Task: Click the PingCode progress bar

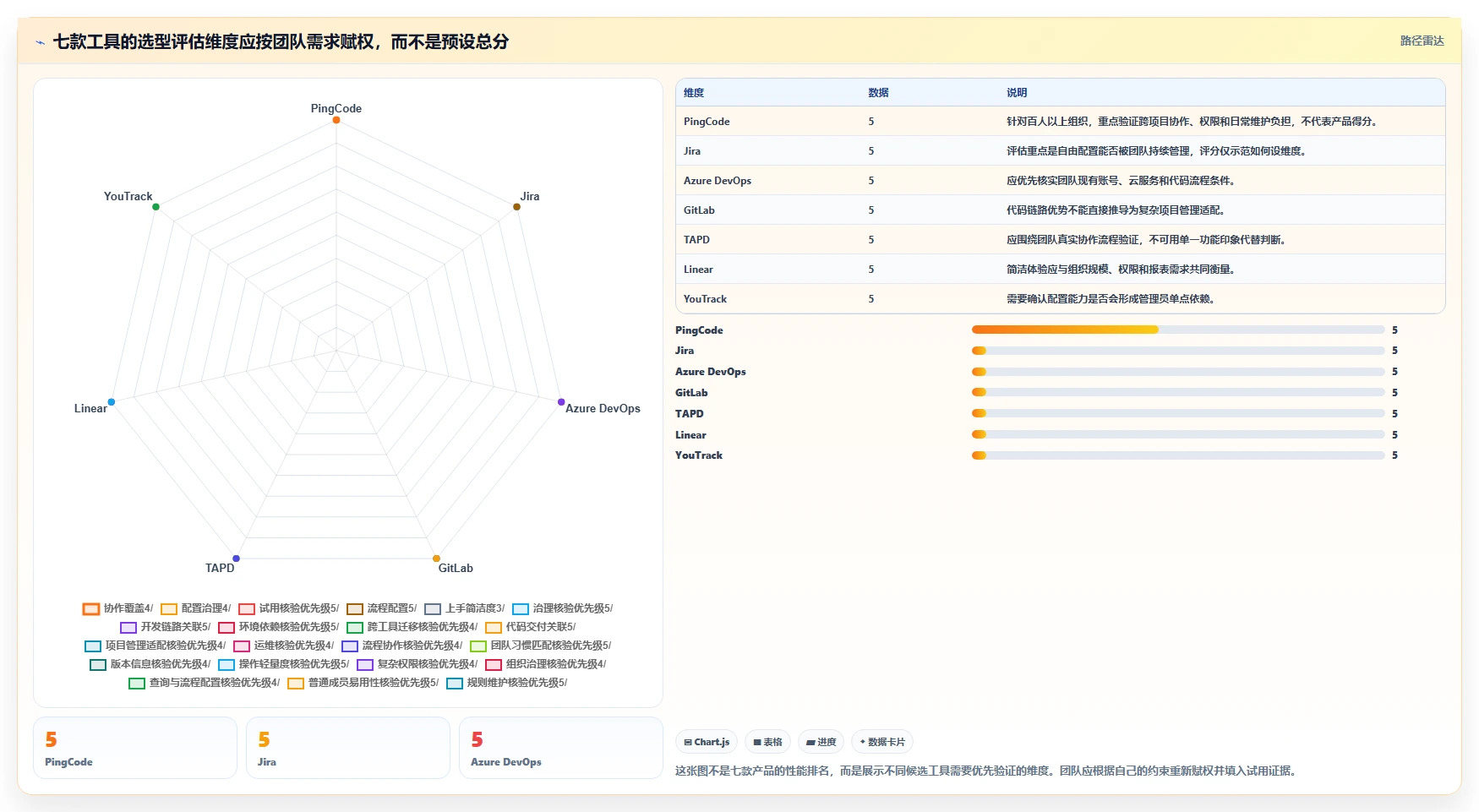Action: click(x=1178, y=330)
